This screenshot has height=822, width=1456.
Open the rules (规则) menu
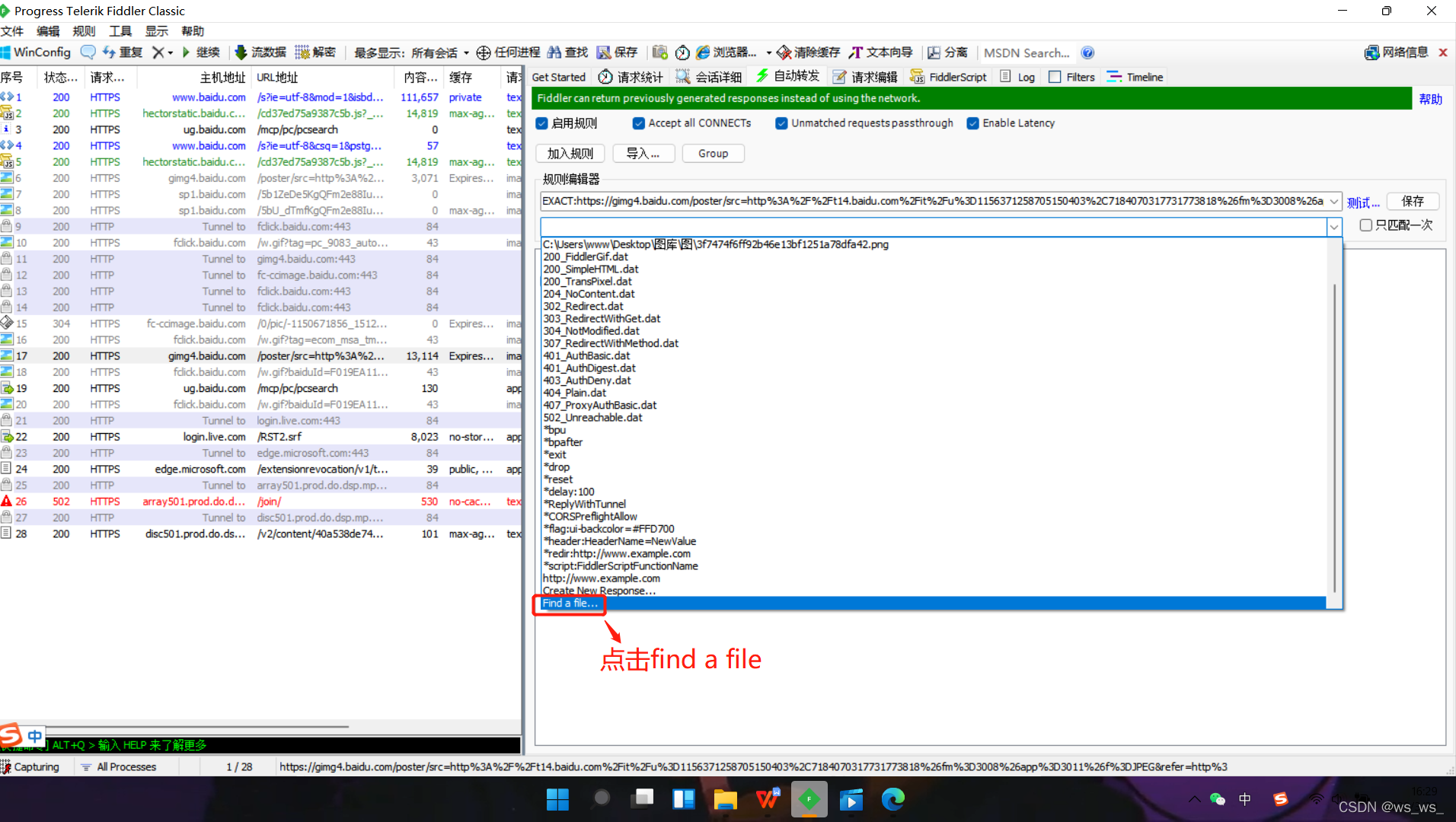(84, 31)
